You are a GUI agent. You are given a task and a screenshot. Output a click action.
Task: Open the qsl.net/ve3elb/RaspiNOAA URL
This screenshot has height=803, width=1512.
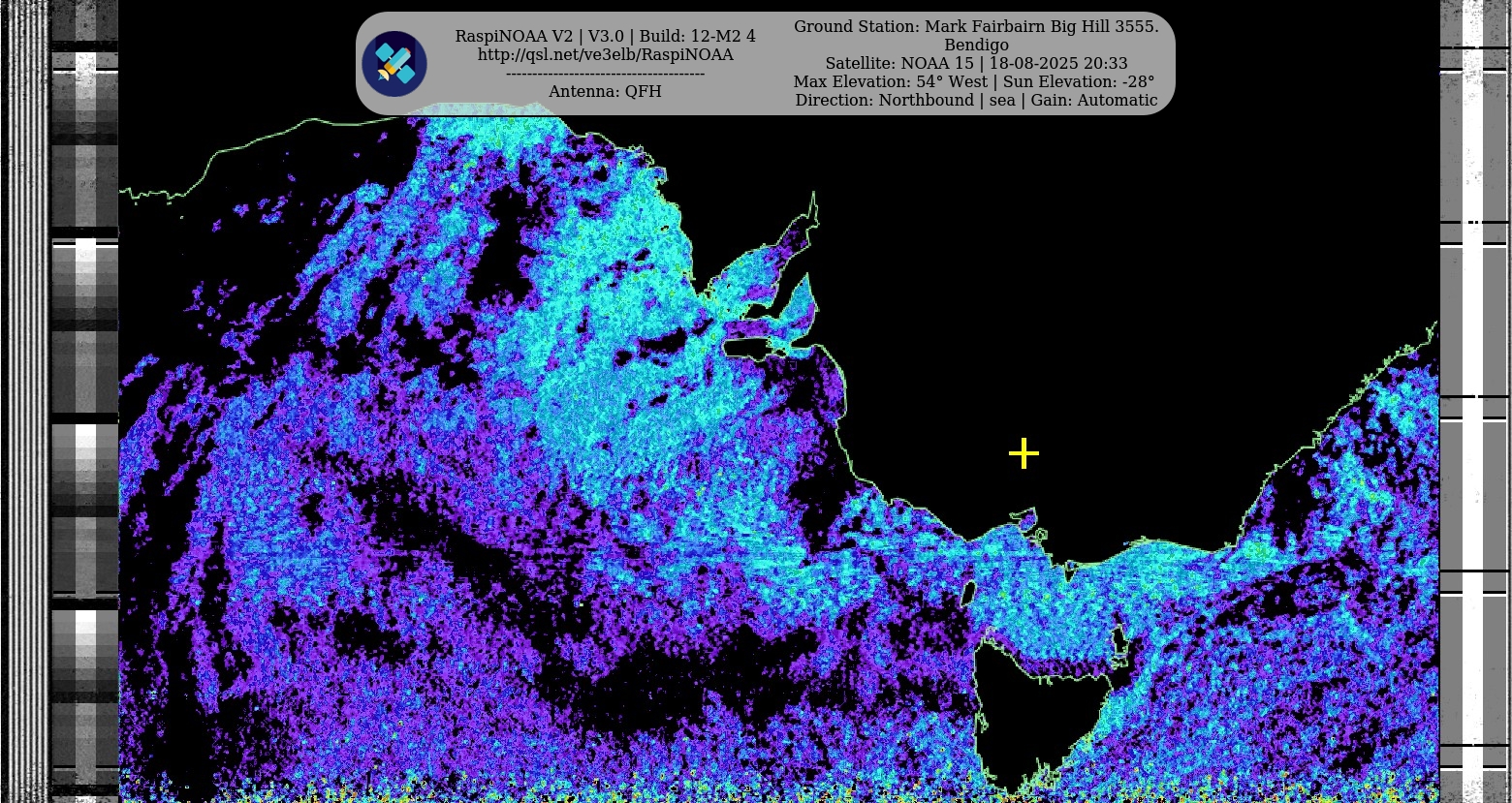[605, 55]
